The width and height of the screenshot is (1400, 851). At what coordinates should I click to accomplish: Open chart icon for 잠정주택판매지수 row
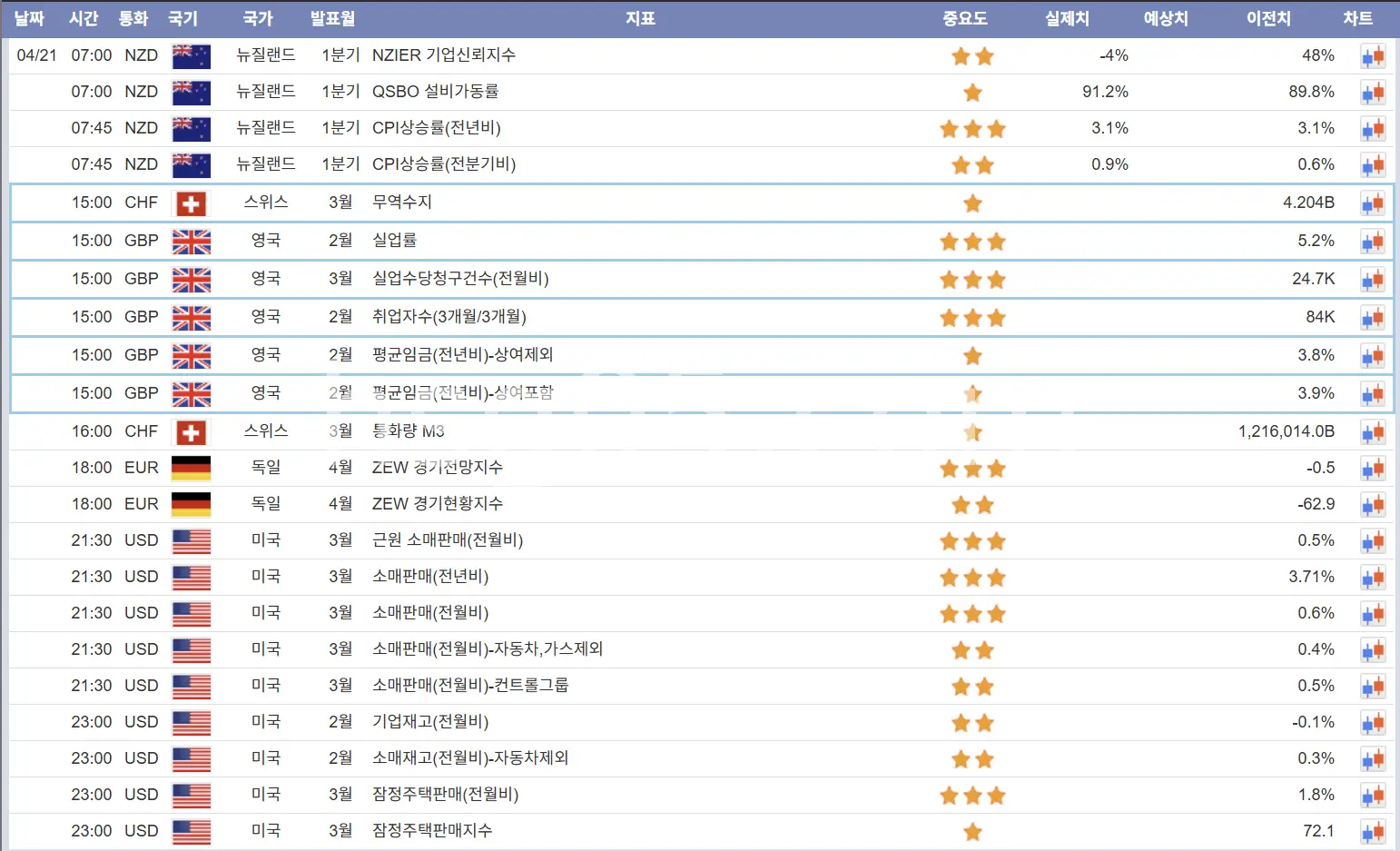pyautogui.click(x=1372, y=832)
